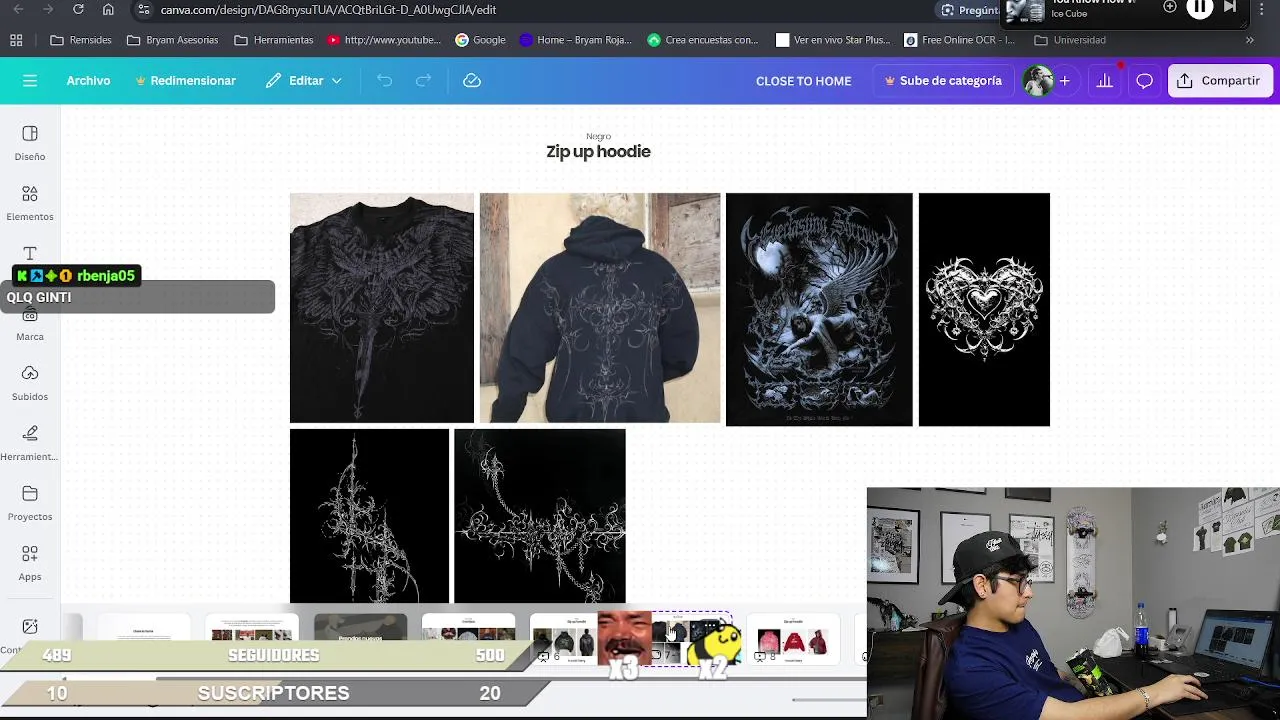This screenshot has height=720, width=1280.
Task: Click the Redimensionar button
Action: (185, 81)
